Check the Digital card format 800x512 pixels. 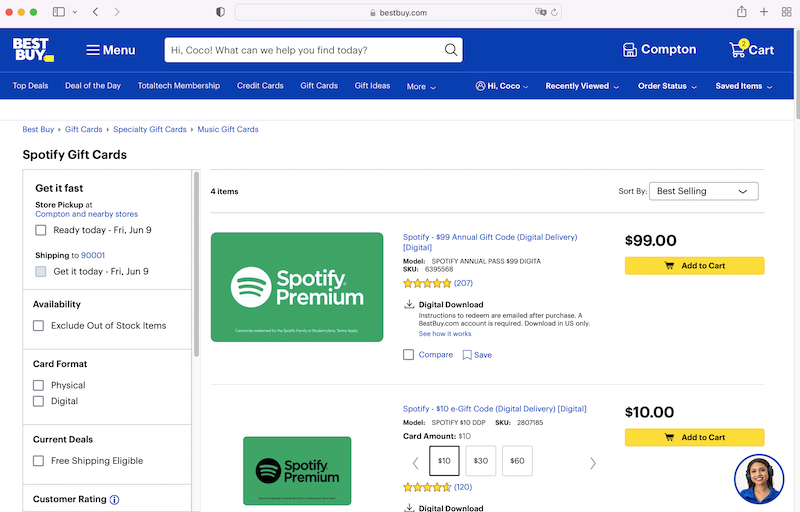pos(38,401)
